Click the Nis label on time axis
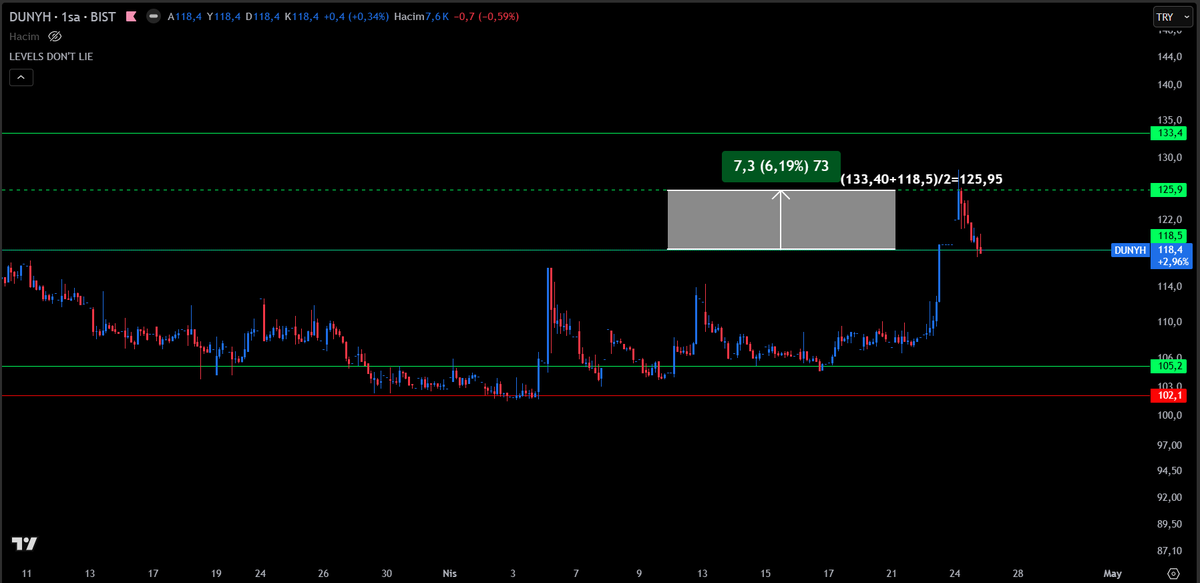Screen dimensions: 1200x583 450,574
